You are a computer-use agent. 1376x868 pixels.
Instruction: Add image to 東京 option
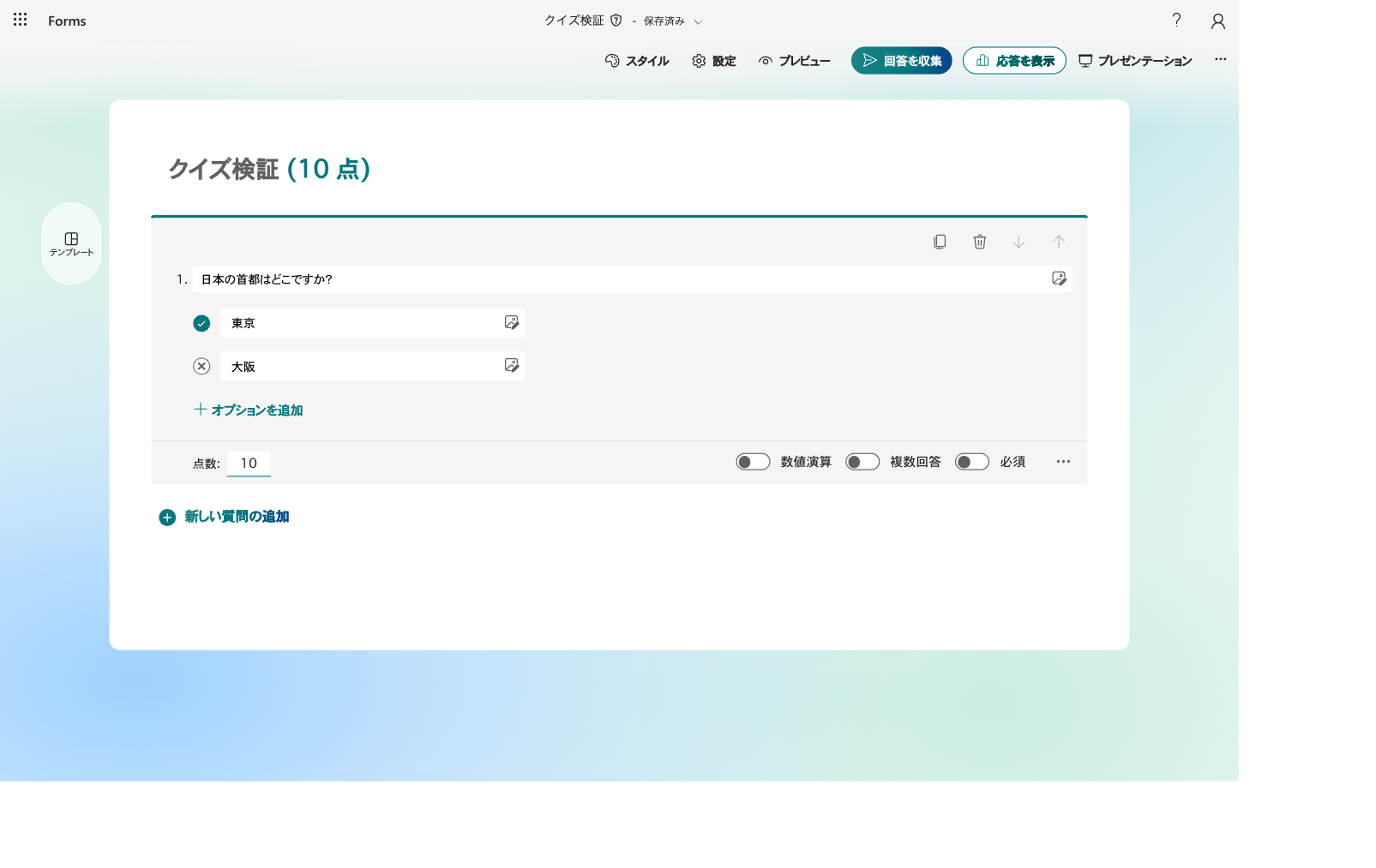pos(512,322)
